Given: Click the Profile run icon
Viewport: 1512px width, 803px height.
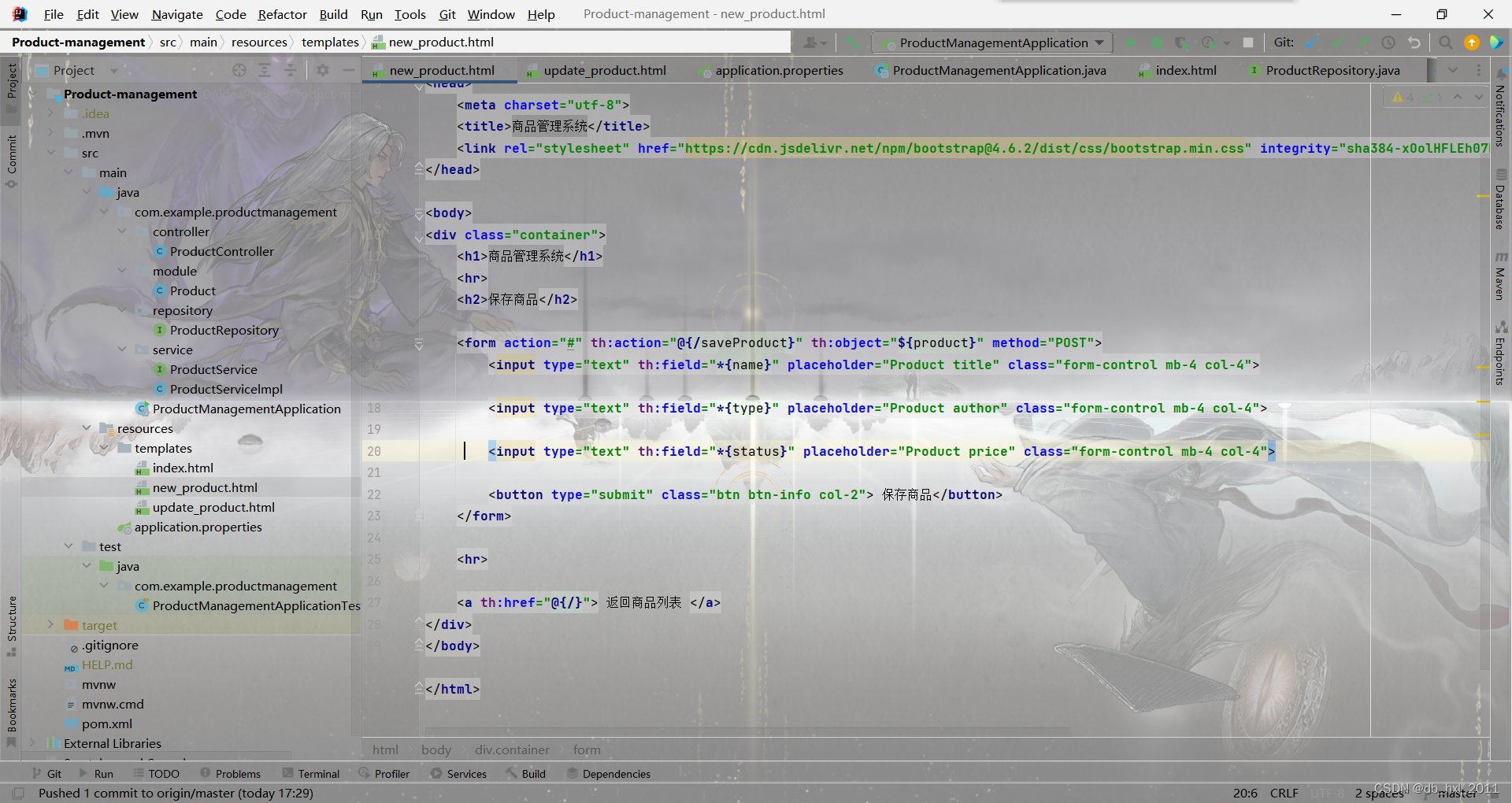Looking at the screenshot, I should [1208, 43].
